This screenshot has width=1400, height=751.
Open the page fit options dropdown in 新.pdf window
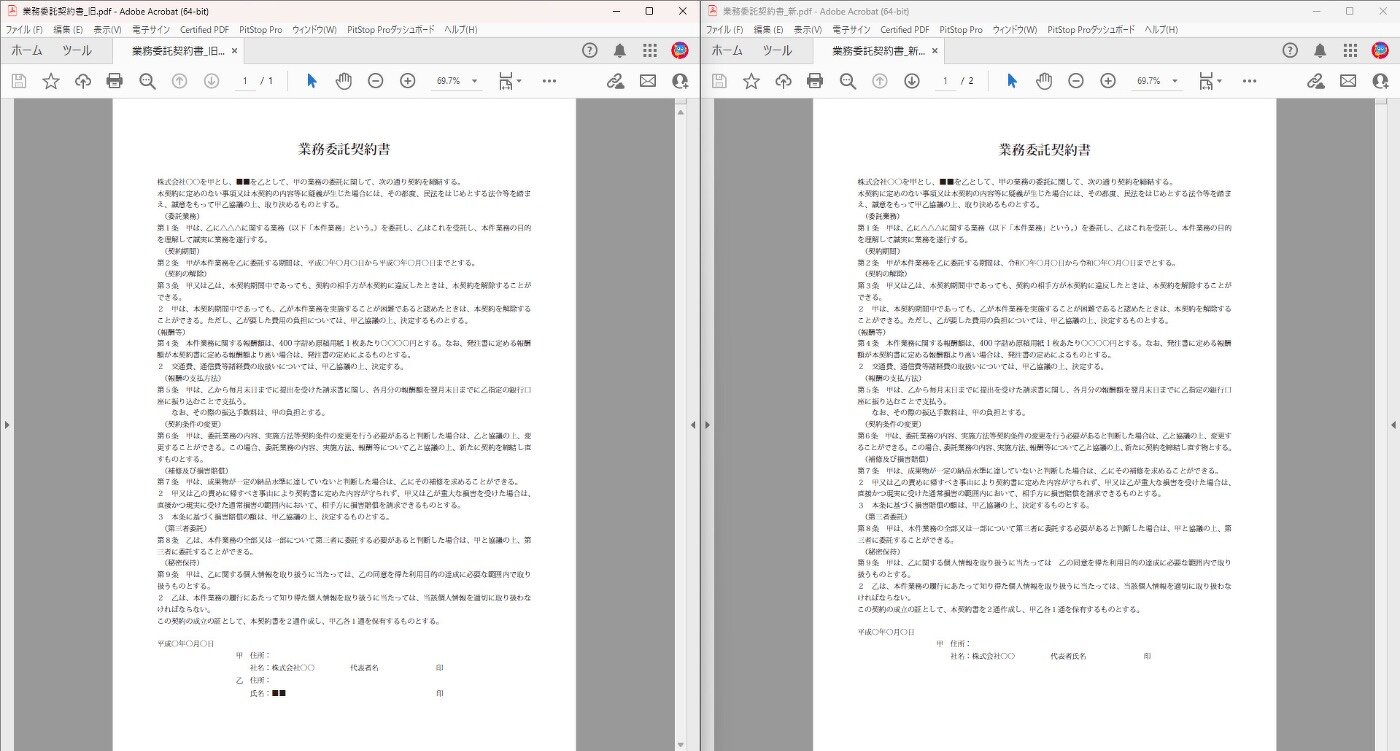point(1211,81)
